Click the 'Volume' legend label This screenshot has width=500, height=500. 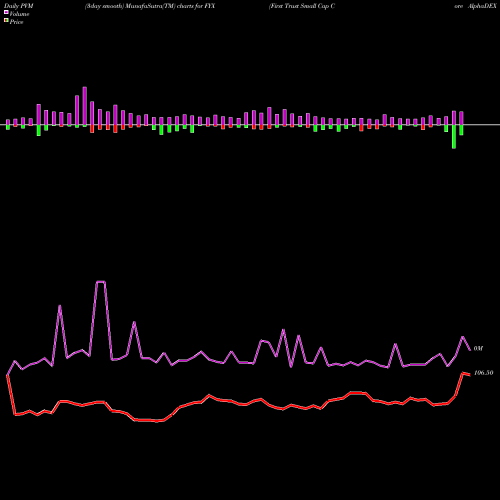coord(19,14)
